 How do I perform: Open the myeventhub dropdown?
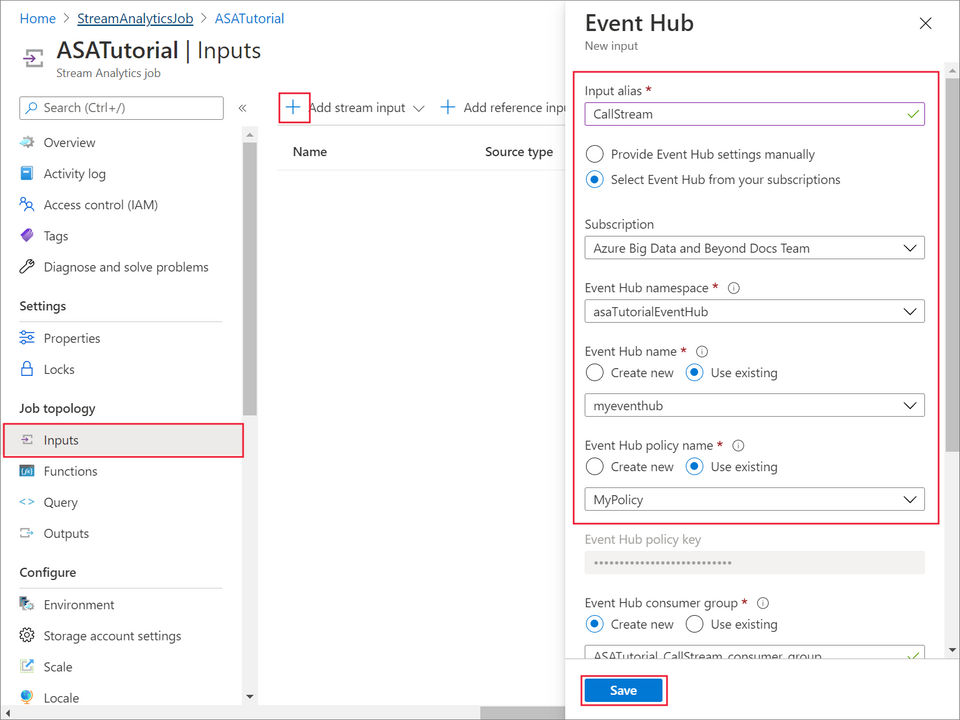pyautogui.click(x=754, y=405)
